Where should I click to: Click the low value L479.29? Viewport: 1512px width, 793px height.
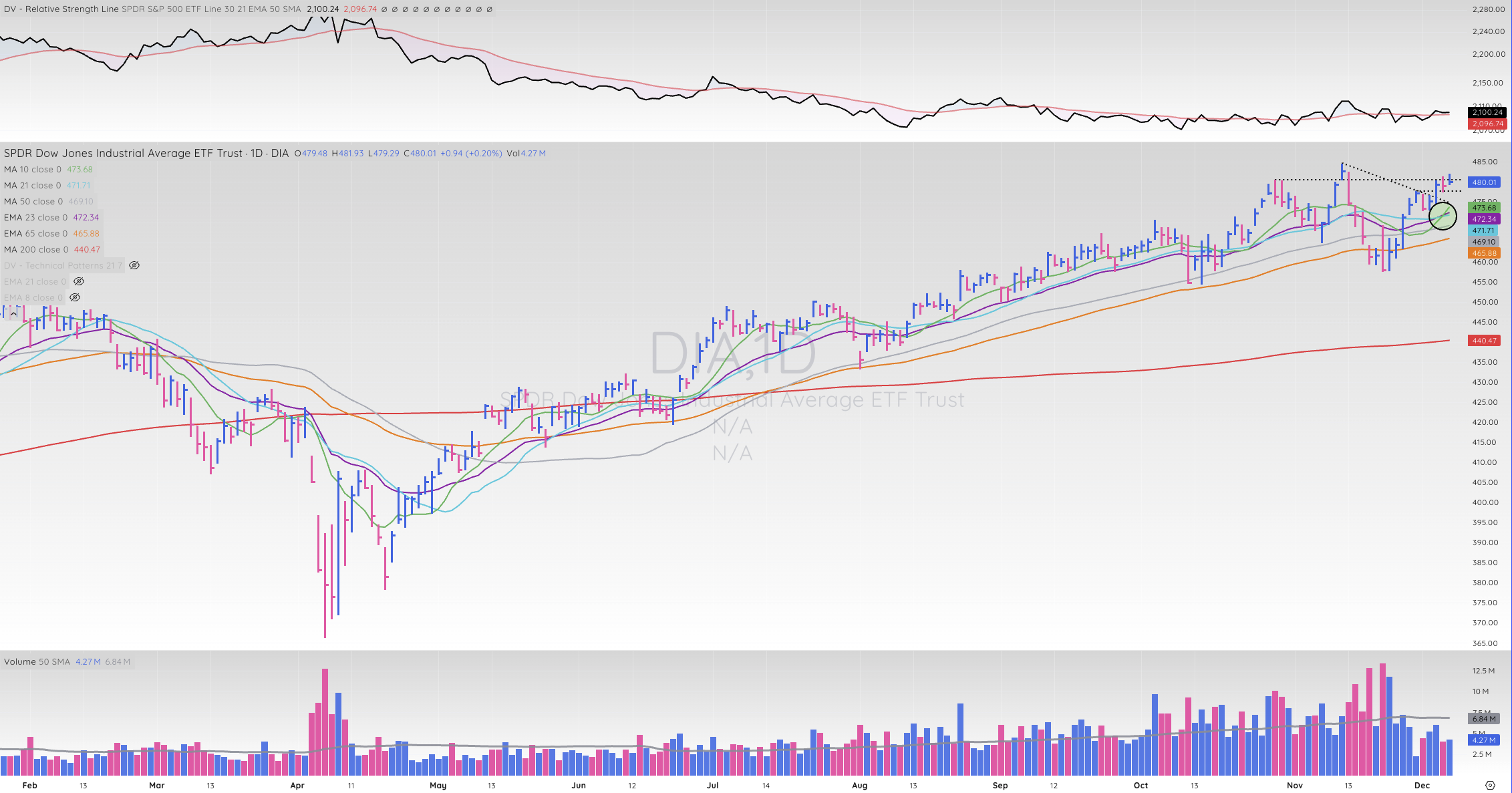(384, 153)
